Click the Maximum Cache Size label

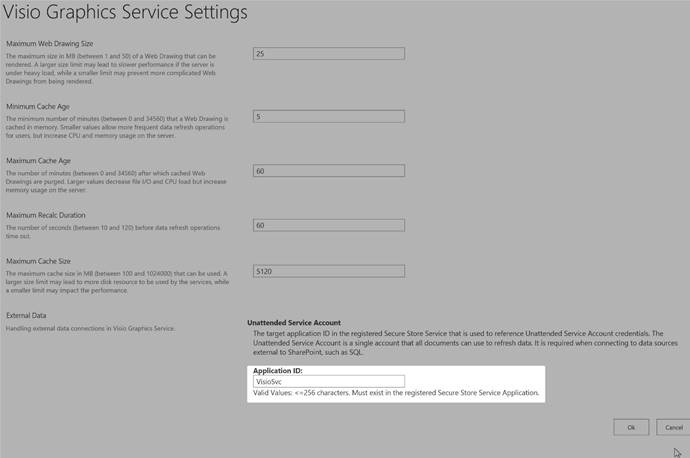coord(38,261)
